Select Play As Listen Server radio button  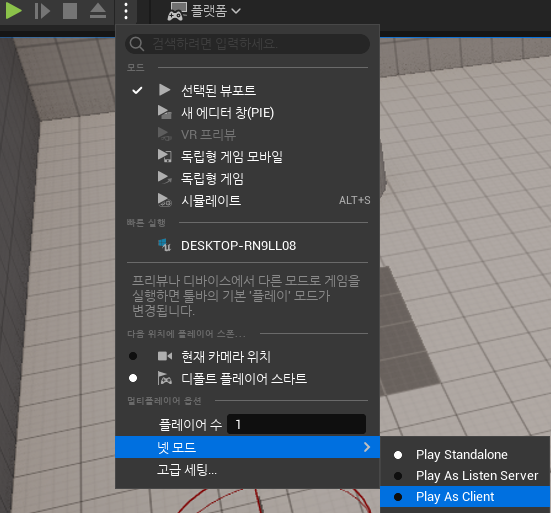point(398,476)
